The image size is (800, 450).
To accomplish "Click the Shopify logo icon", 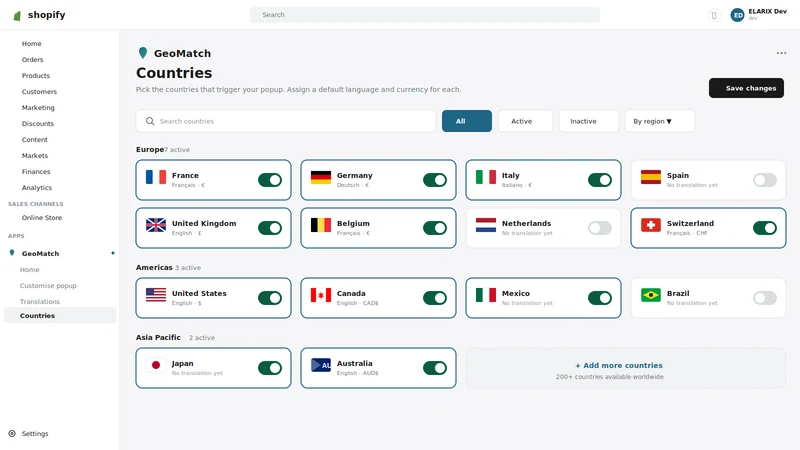I will coord(17,15).
